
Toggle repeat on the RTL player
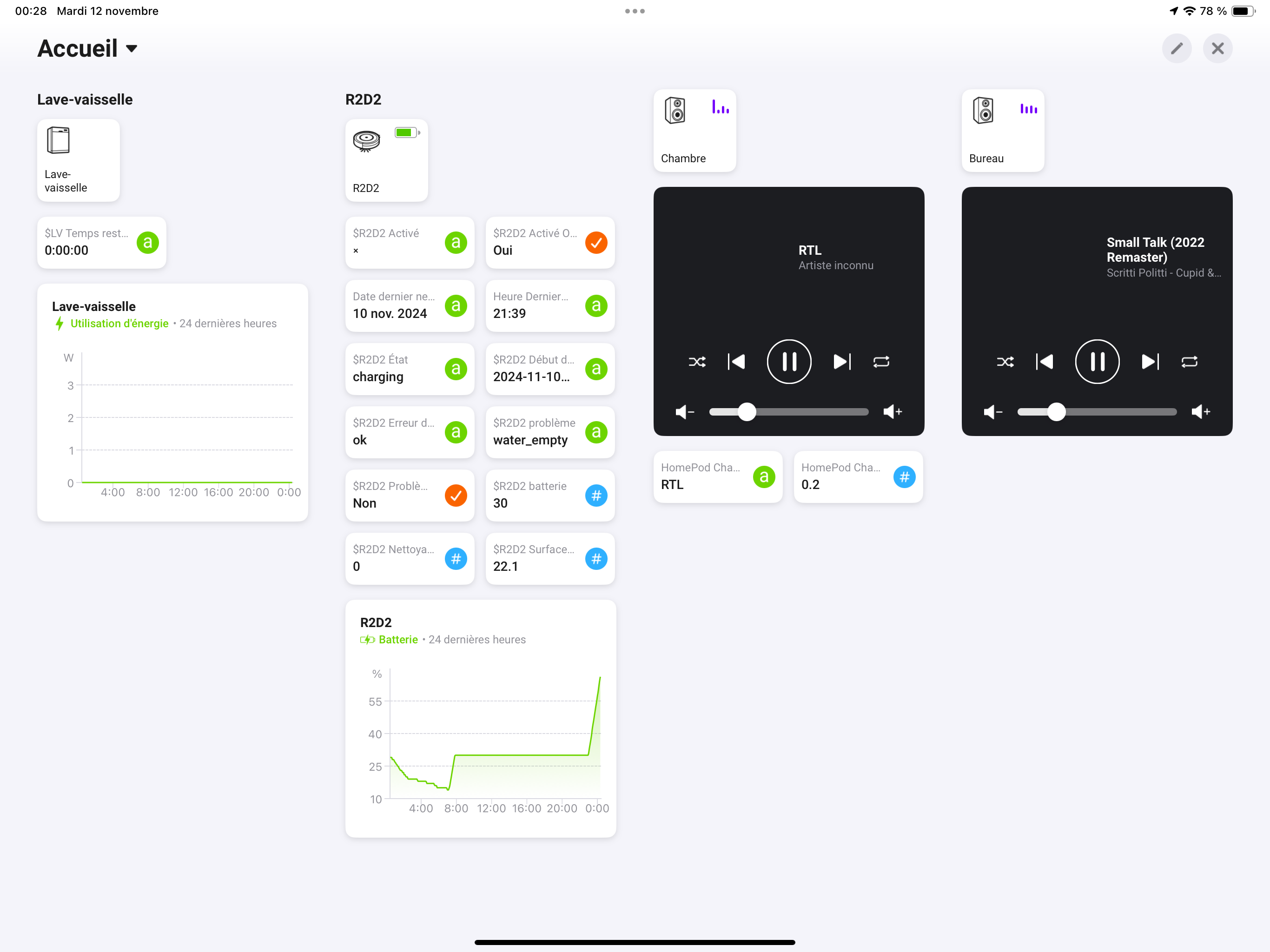881,362
